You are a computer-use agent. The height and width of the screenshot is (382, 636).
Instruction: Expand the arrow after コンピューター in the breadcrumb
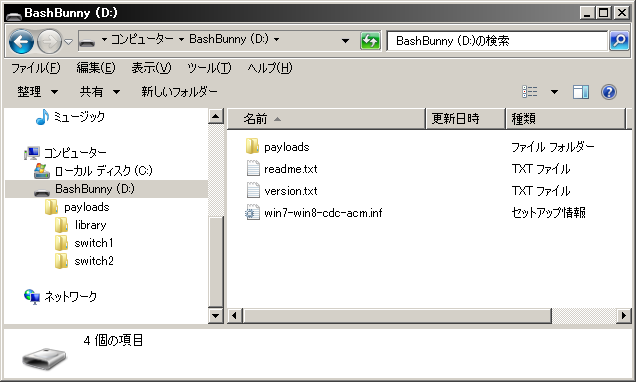181,39
